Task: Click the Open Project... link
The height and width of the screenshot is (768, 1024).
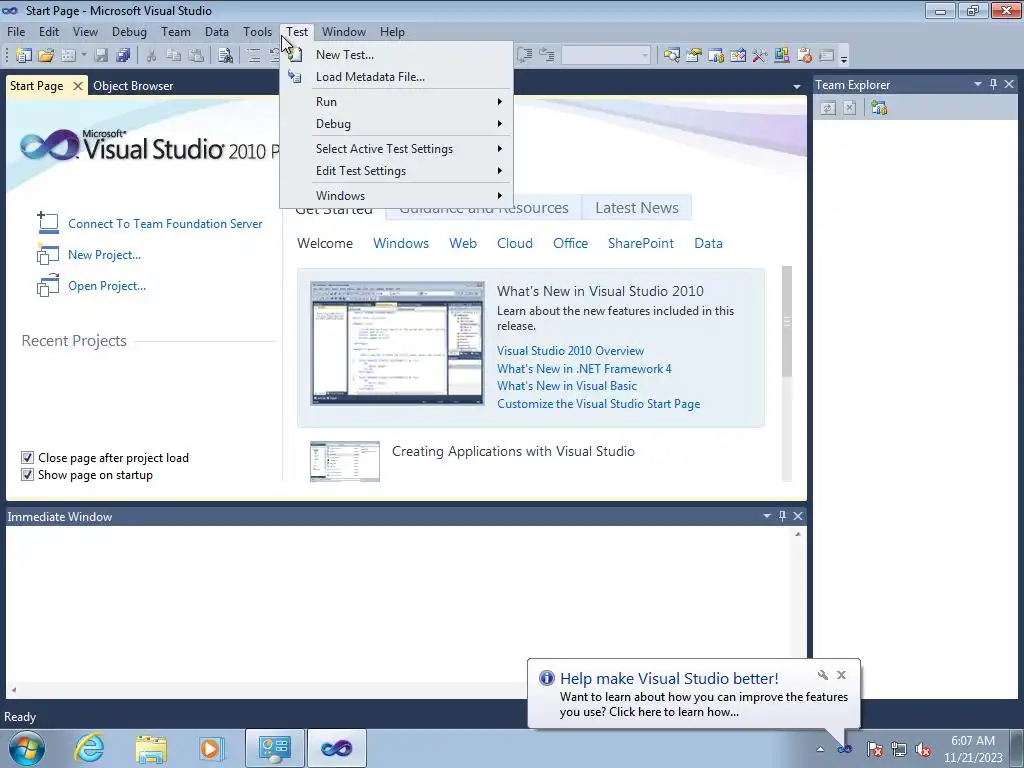Action: [x=107, y=286]
